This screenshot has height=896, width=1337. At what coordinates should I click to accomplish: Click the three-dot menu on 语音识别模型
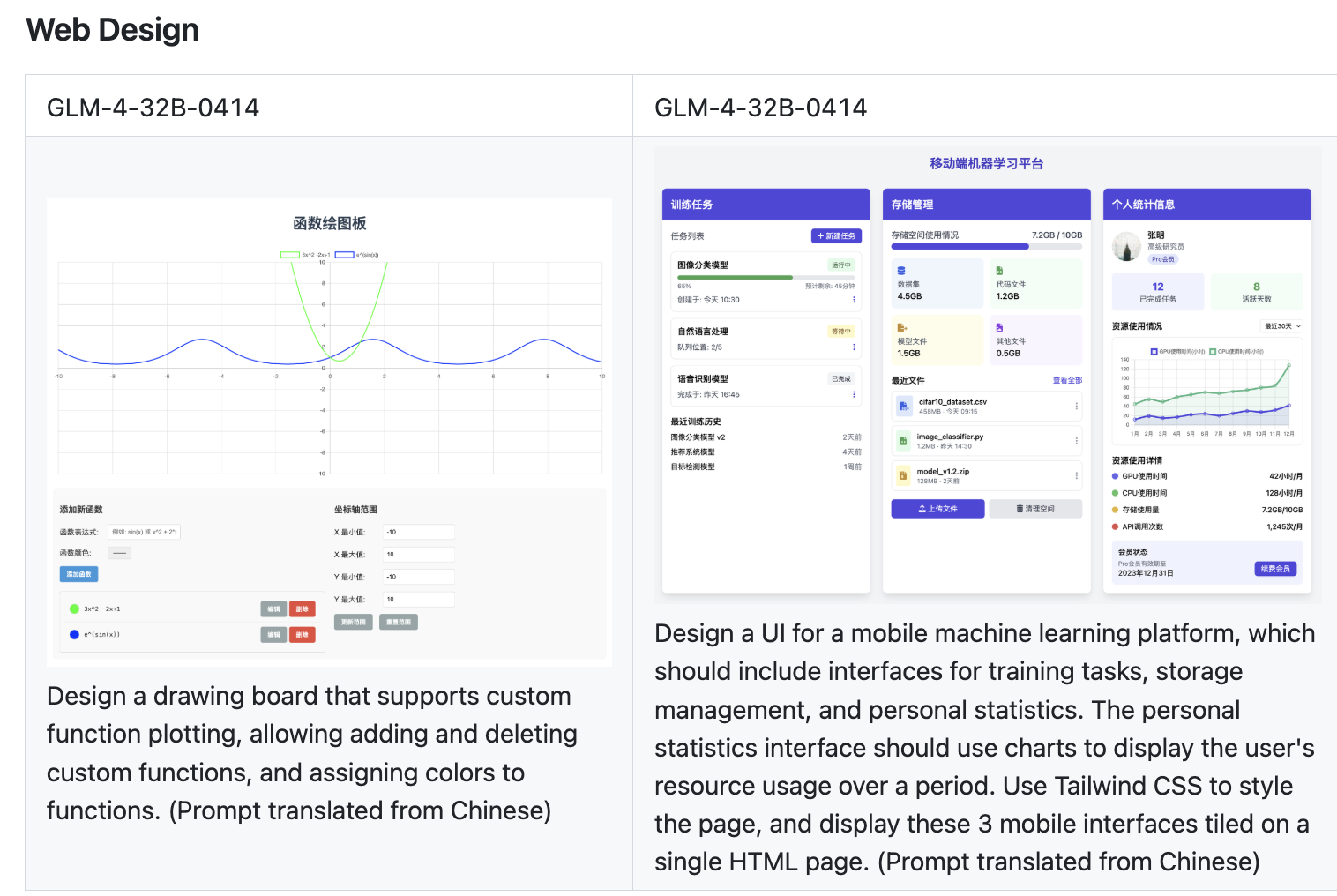click(x=854, y=394)
